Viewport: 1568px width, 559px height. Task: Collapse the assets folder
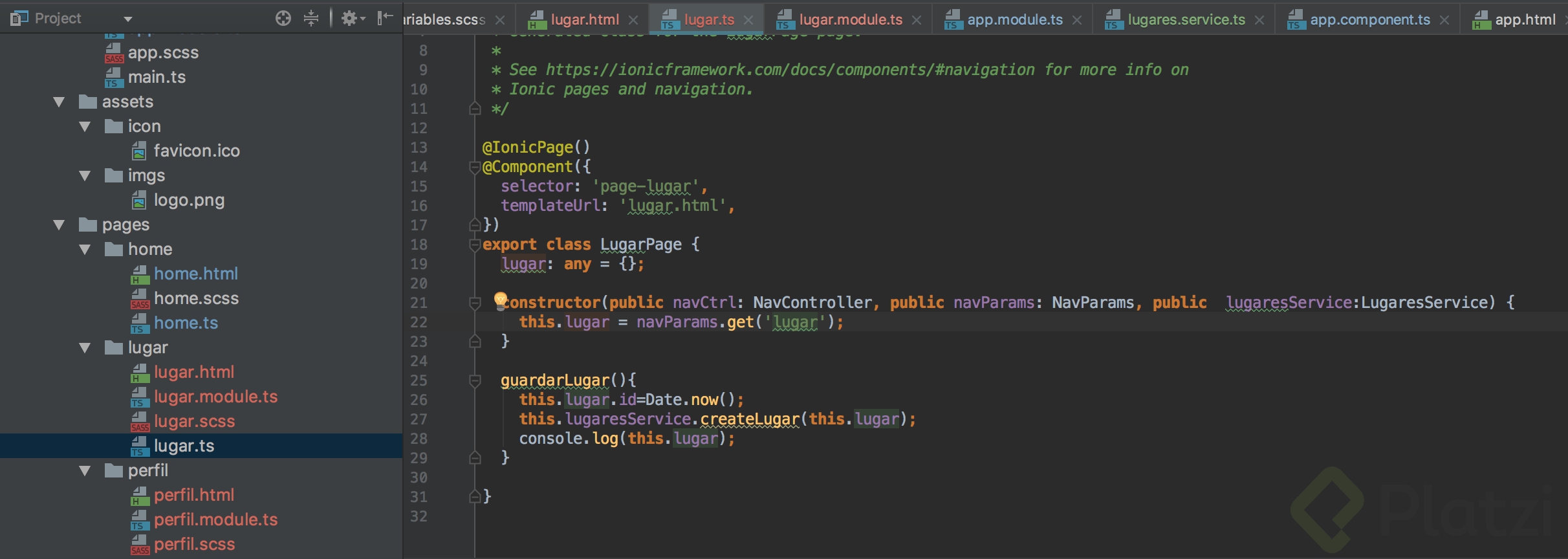[x=59, y=102]
